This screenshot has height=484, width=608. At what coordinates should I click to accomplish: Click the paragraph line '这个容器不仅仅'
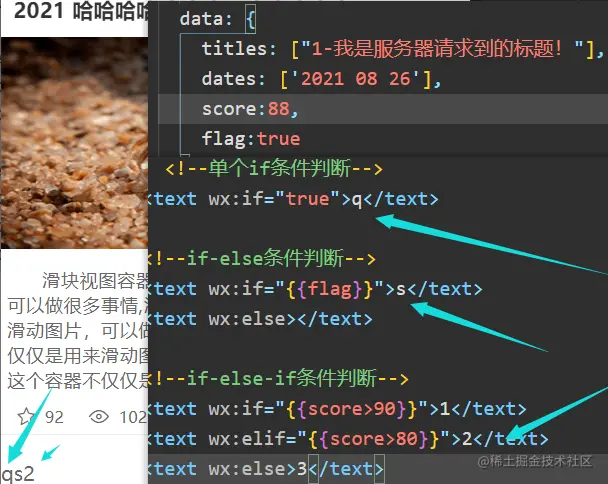point(78,381)
